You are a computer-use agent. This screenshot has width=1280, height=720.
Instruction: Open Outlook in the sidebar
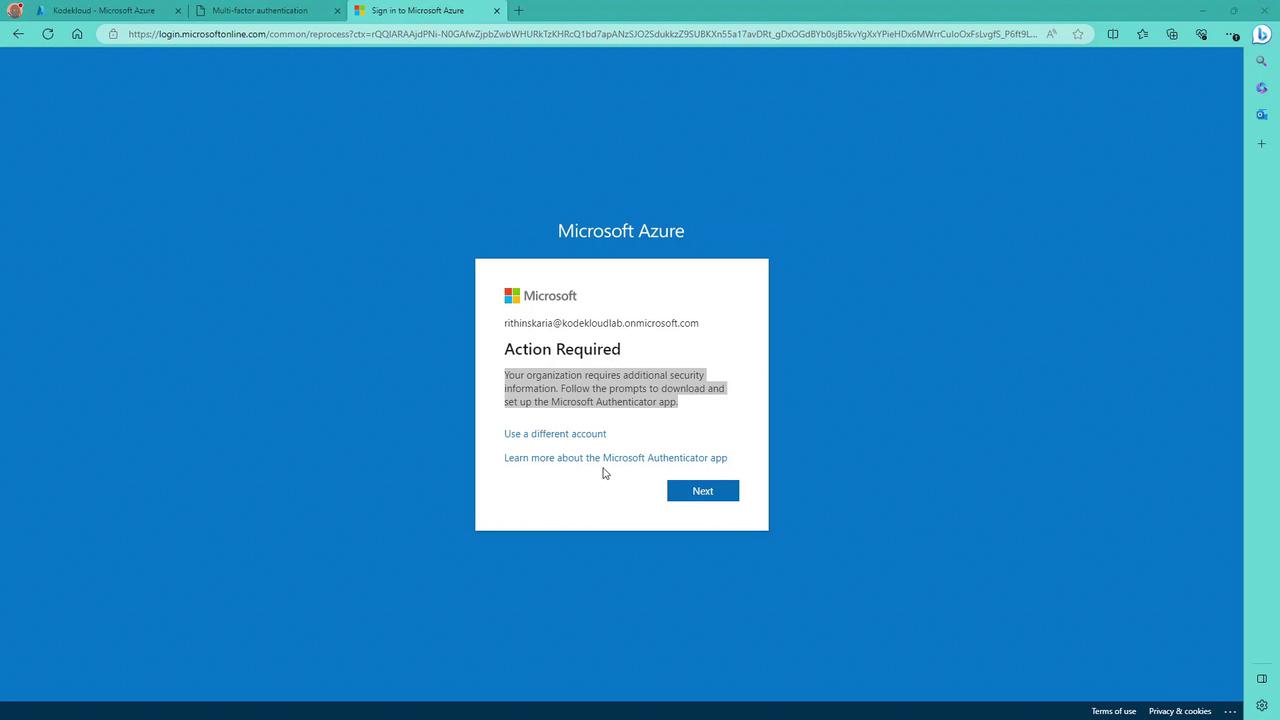point(1262,115)
